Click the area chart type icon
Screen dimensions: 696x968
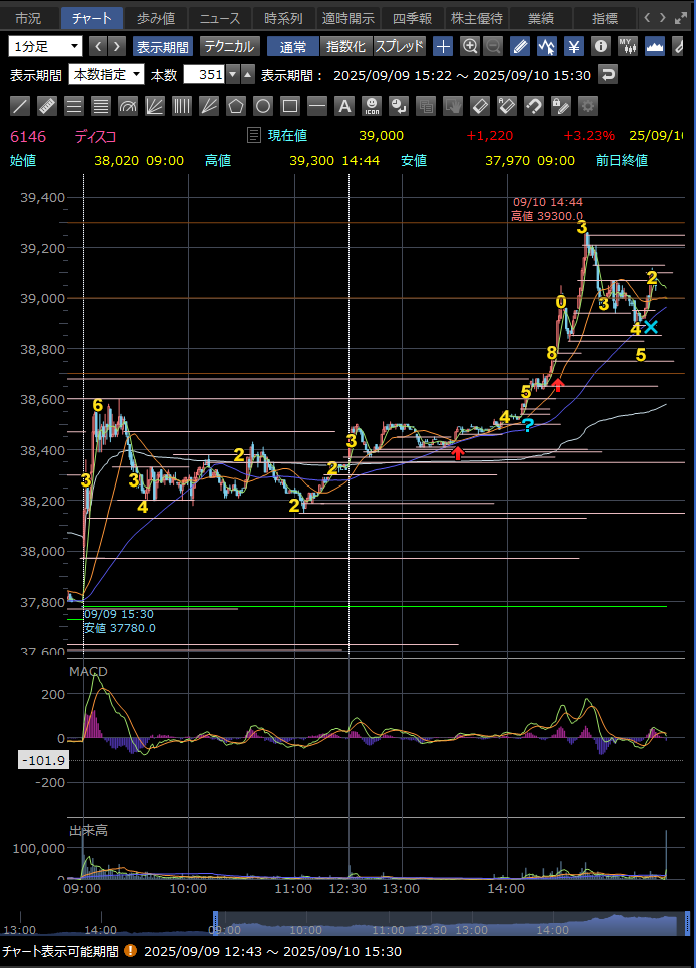[655, 46]
